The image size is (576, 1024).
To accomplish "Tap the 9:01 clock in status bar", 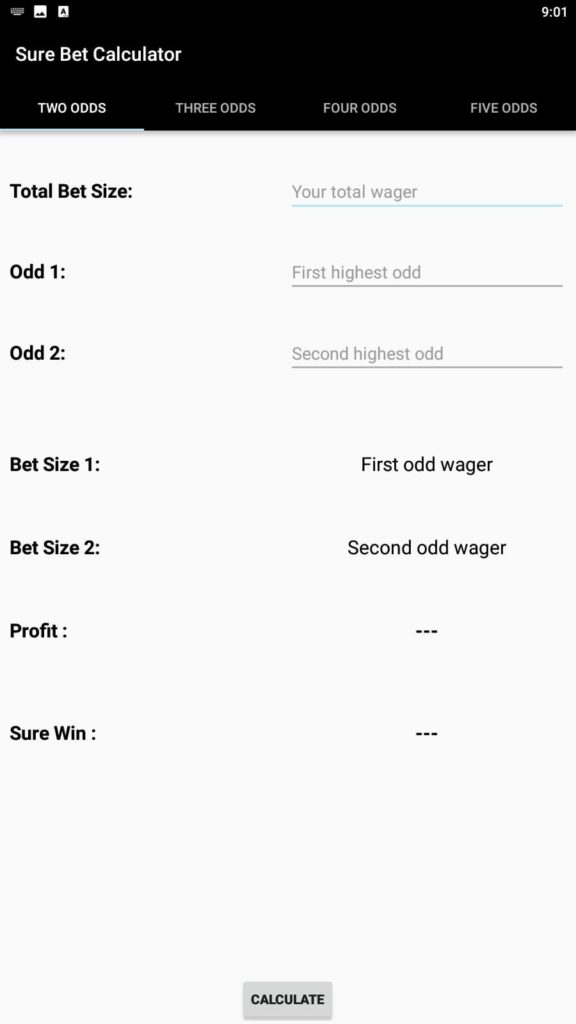I will [x=554, y=12].
